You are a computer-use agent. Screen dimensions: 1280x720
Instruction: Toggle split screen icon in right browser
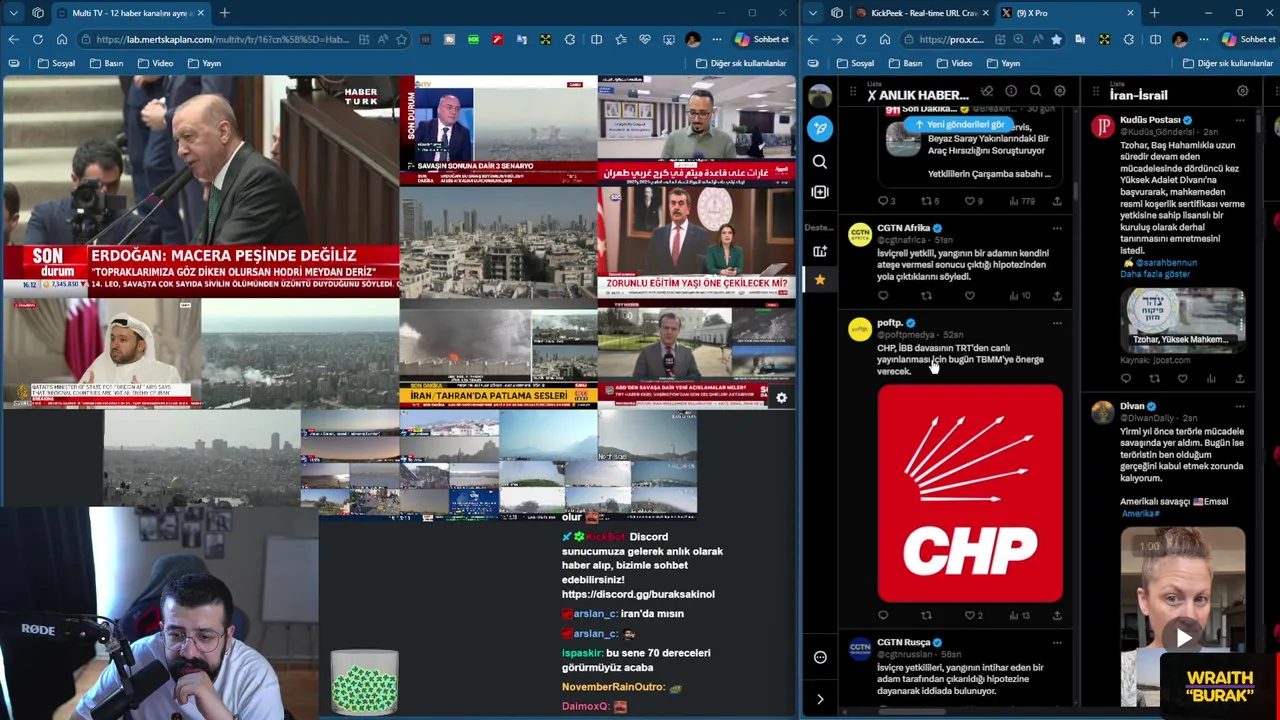[x=1155, y=39]
